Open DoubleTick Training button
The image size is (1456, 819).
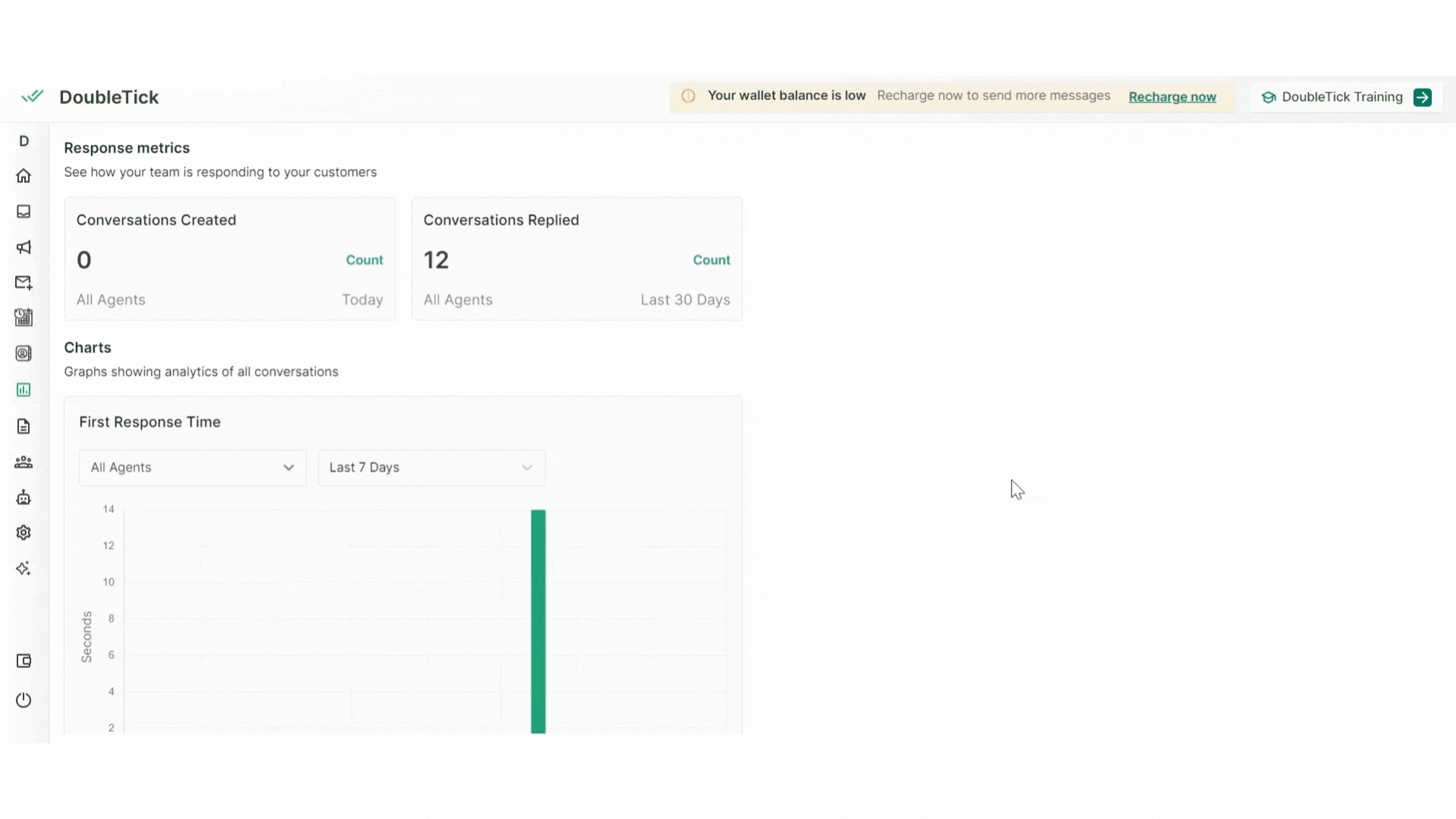point(1346,97)
